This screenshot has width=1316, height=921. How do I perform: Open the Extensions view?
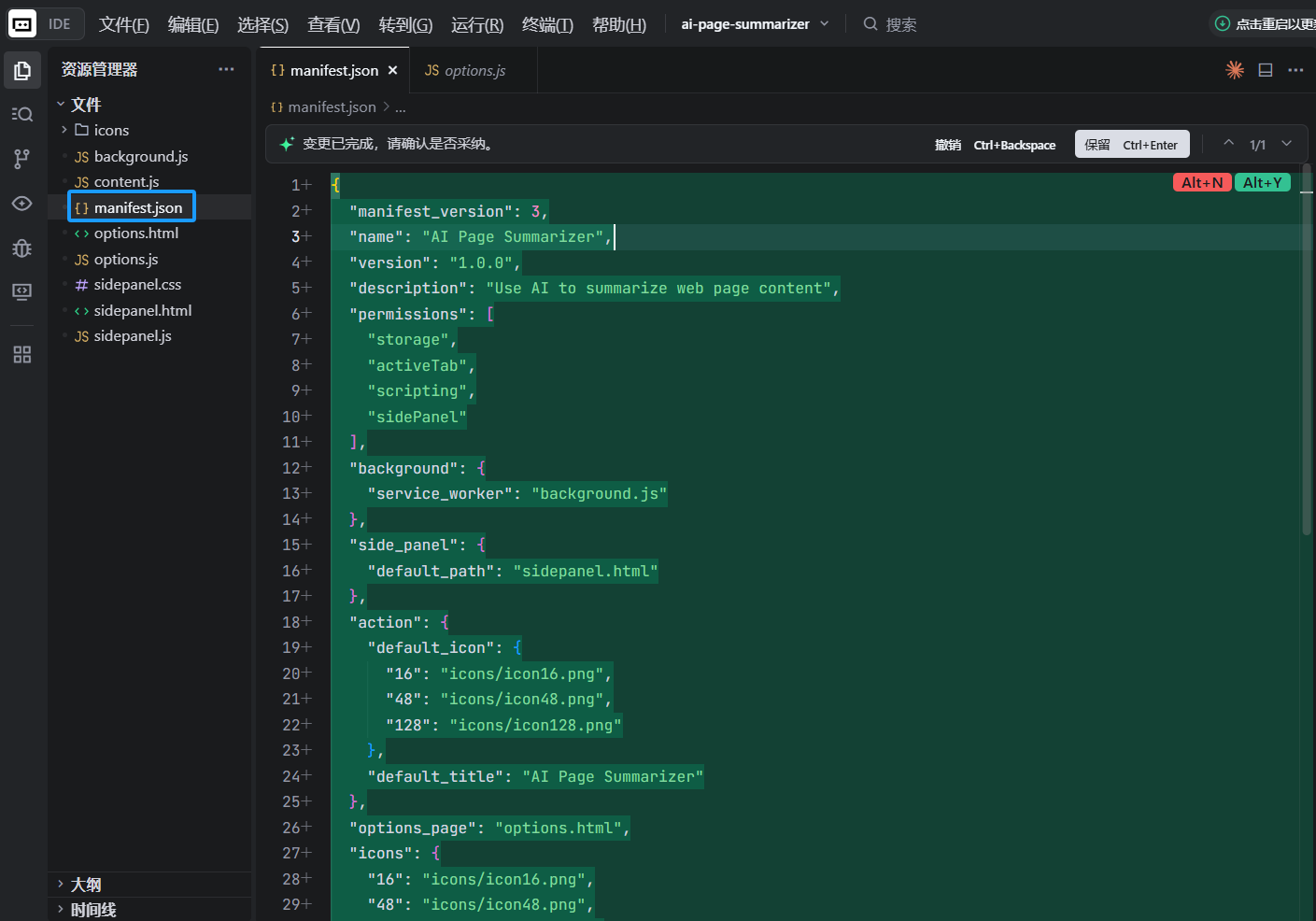[x=21, y=355]
